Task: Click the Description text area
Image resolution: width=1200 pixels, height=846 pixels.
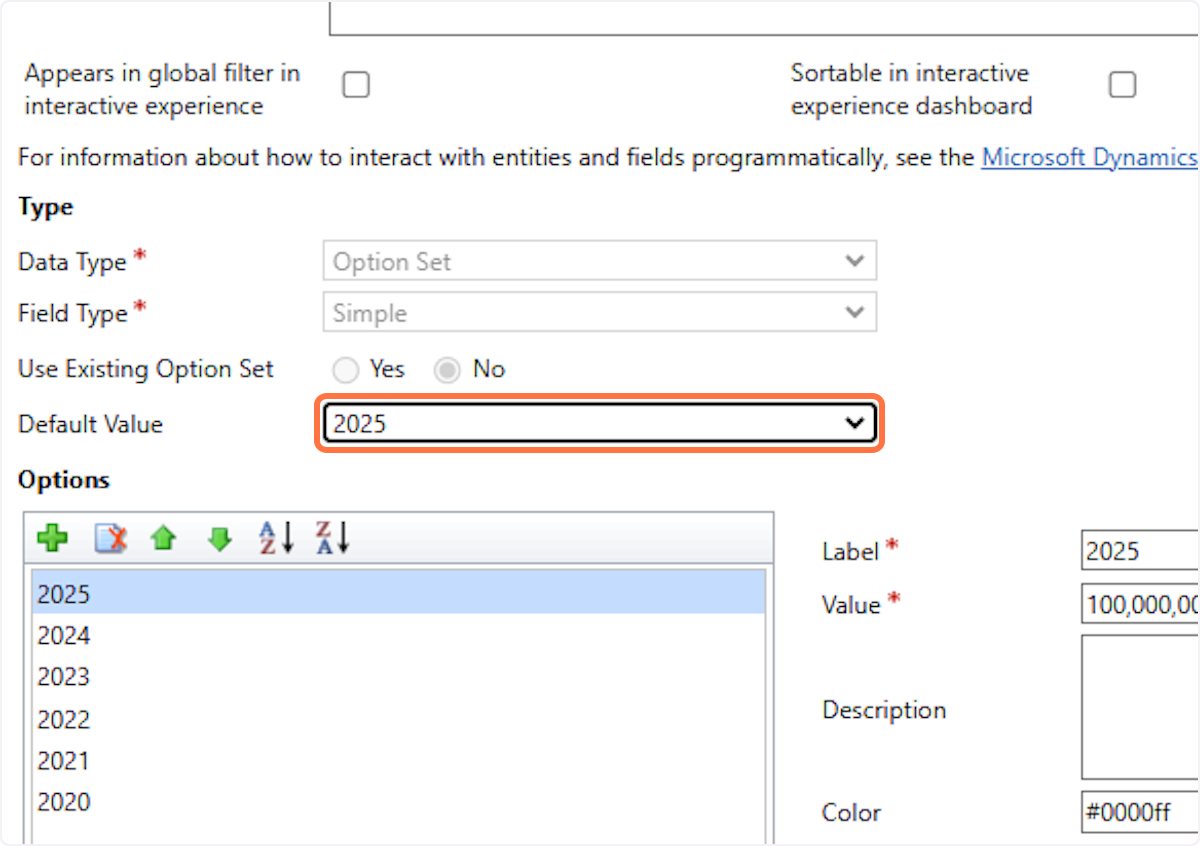Action: point(1140,707)
